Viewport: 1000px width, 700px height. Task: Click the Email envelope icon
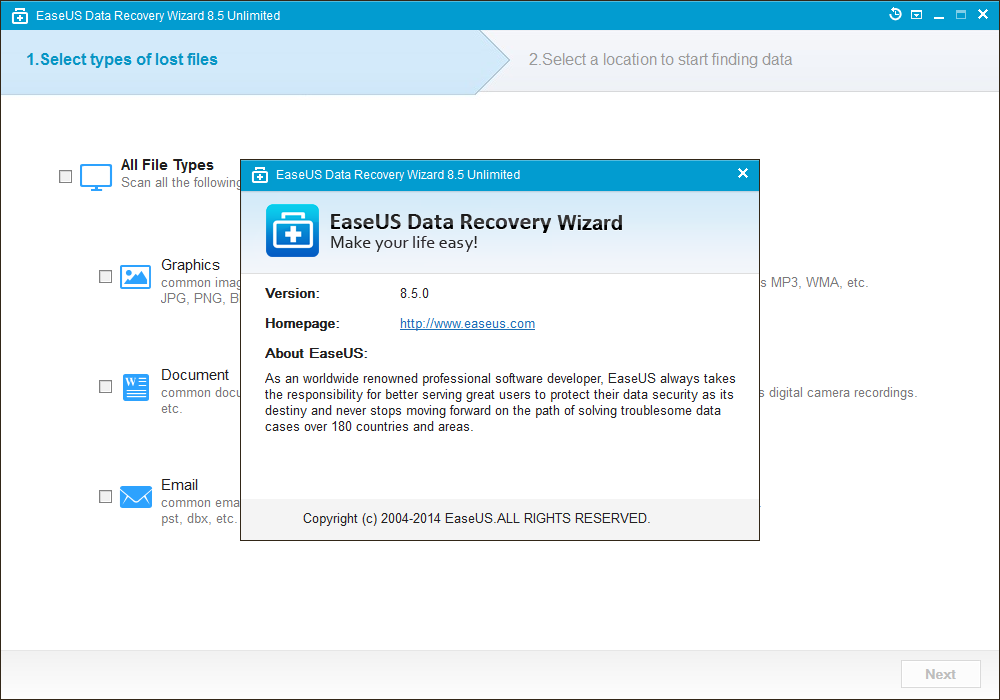pos(135,496)
